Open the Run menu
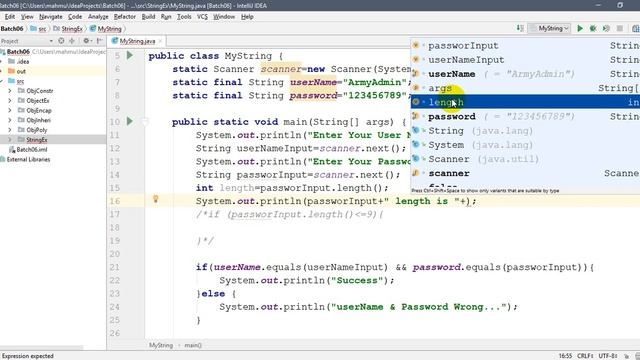Image resolution: width=640 pixels, height=360 pixels. (x=166, y=17)
